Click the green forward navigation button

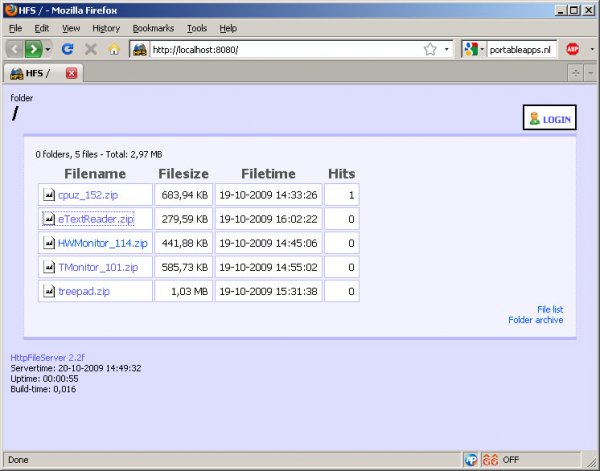pos(36,48)
